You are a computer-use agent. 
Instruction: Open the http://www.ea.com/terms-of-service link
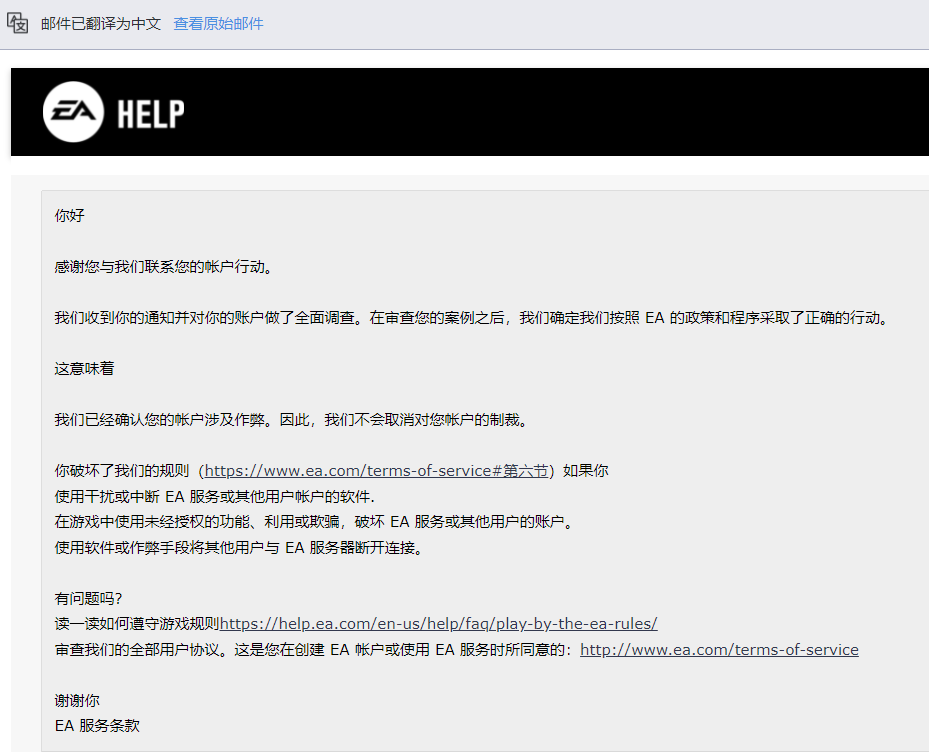[719, 649]
